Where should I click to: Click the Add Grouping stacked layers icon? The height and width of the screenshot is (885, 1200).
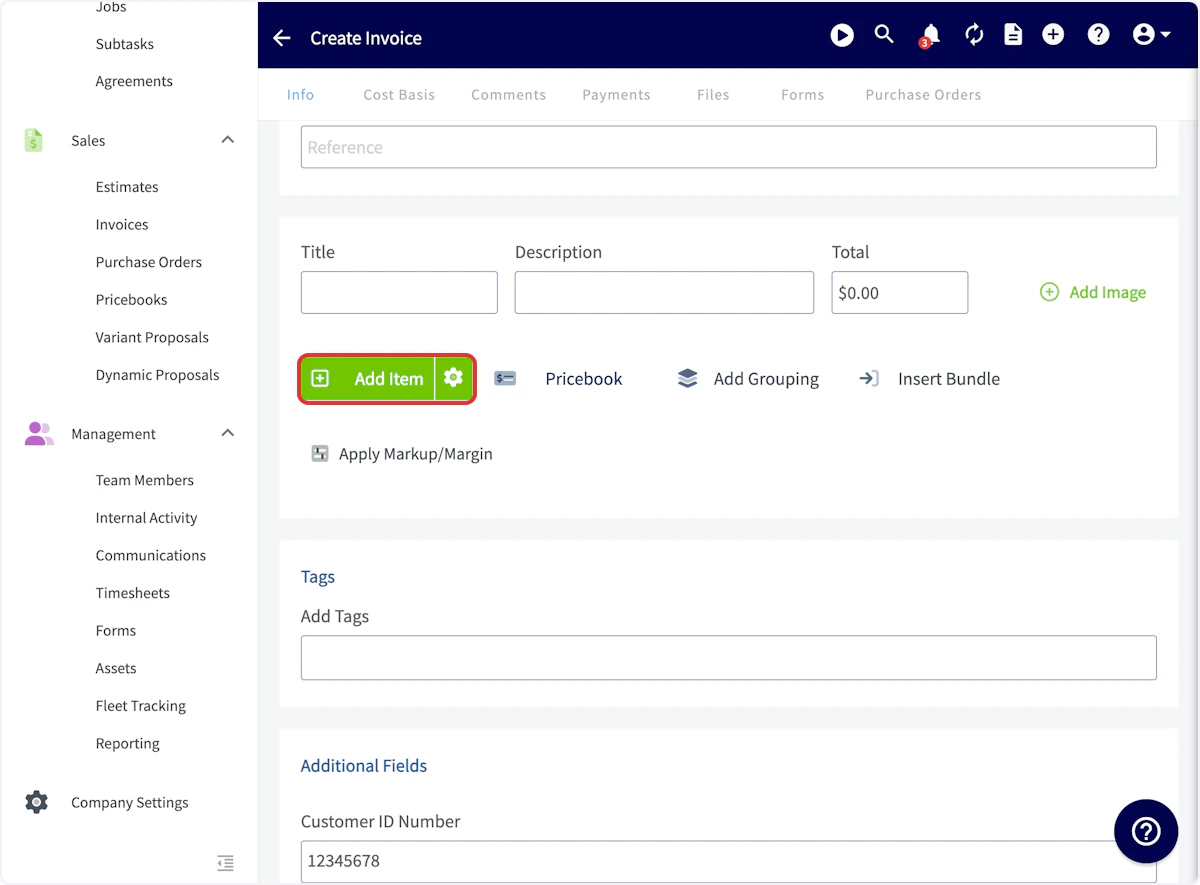[687, 379]
